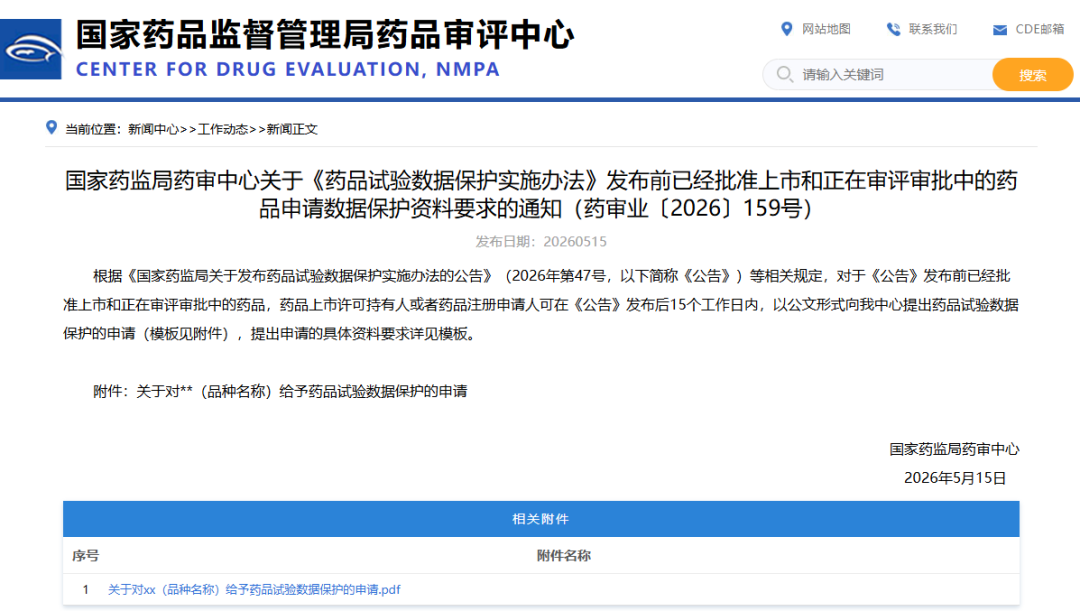Image resolution: width=1080 pixels, height=611 pixels.
Task: Click the phone icon beside 联系我们
Action: [x=893, y=29]
